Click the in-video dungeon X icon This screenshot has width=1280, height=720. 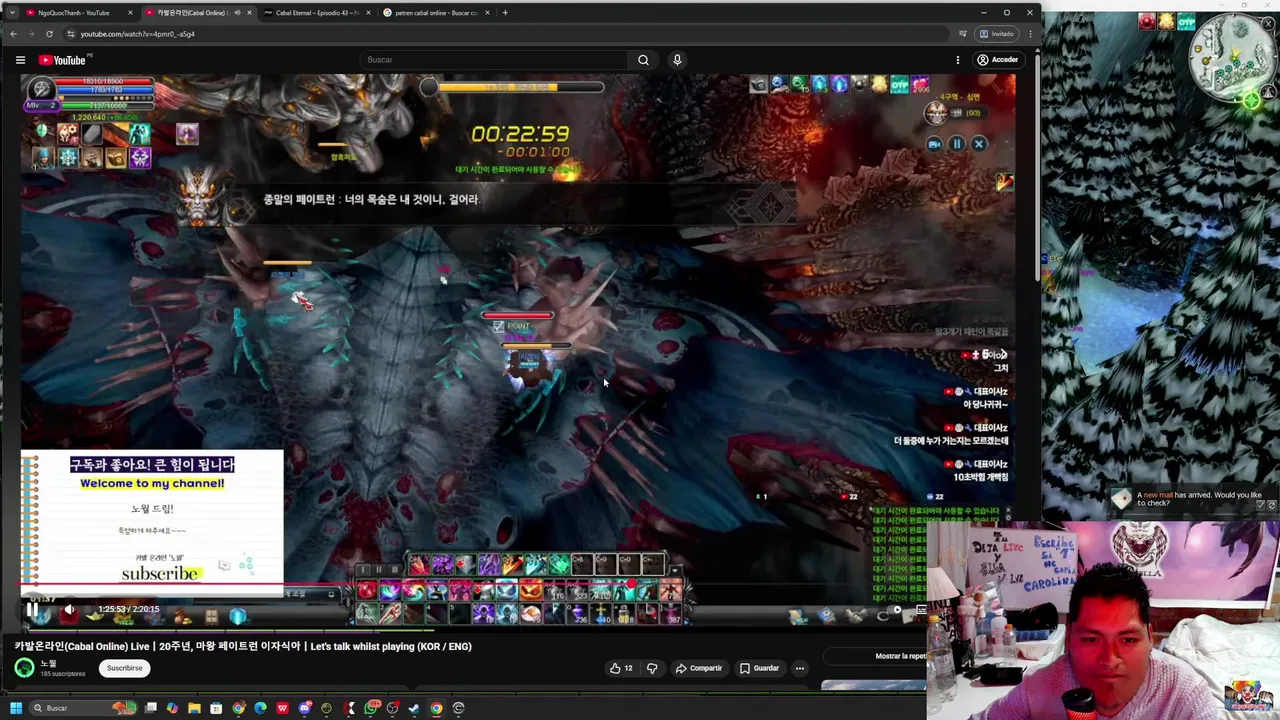coord(979,144)
